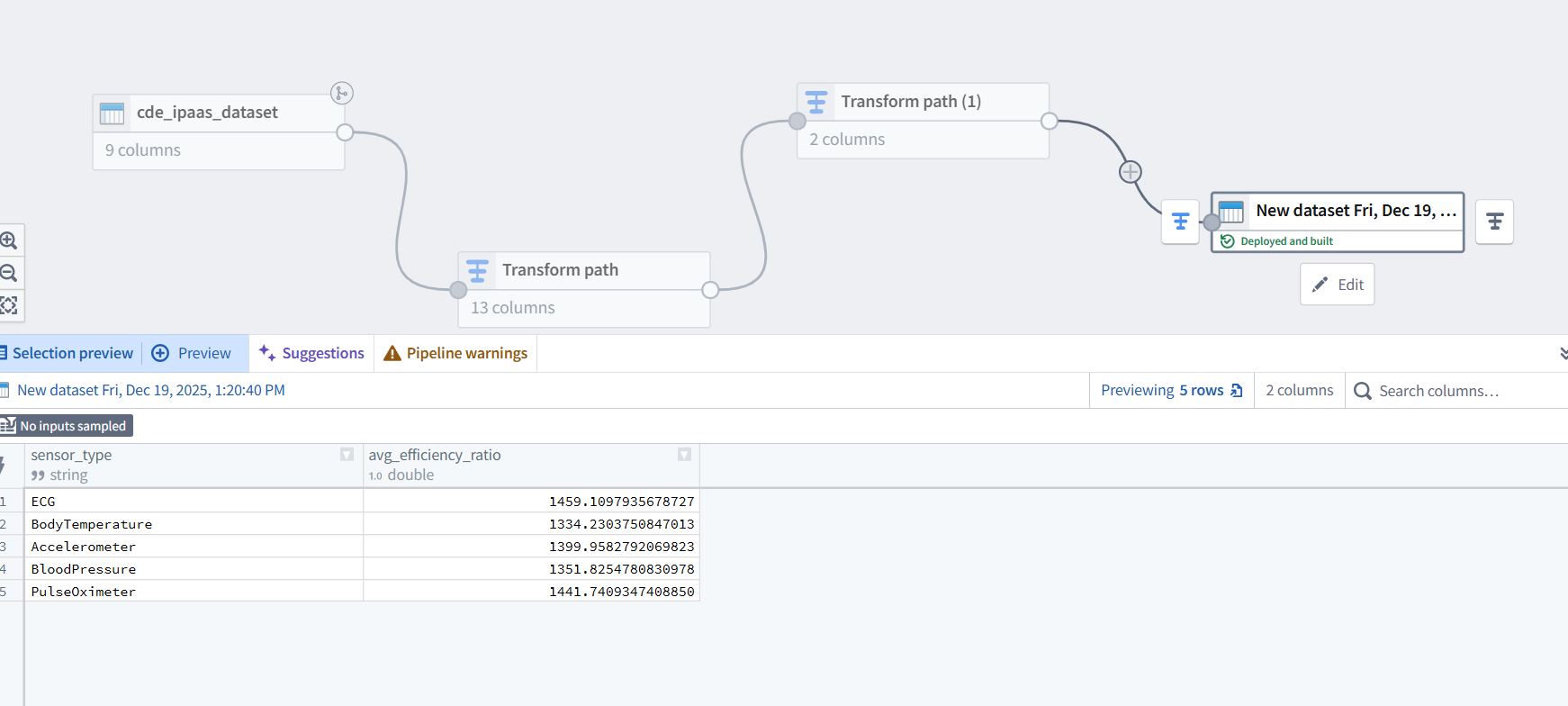Click the branch icon above cde_ipaas_dataset
The width and height of the screenshot is (1568, 706).
tap(342, 93)
